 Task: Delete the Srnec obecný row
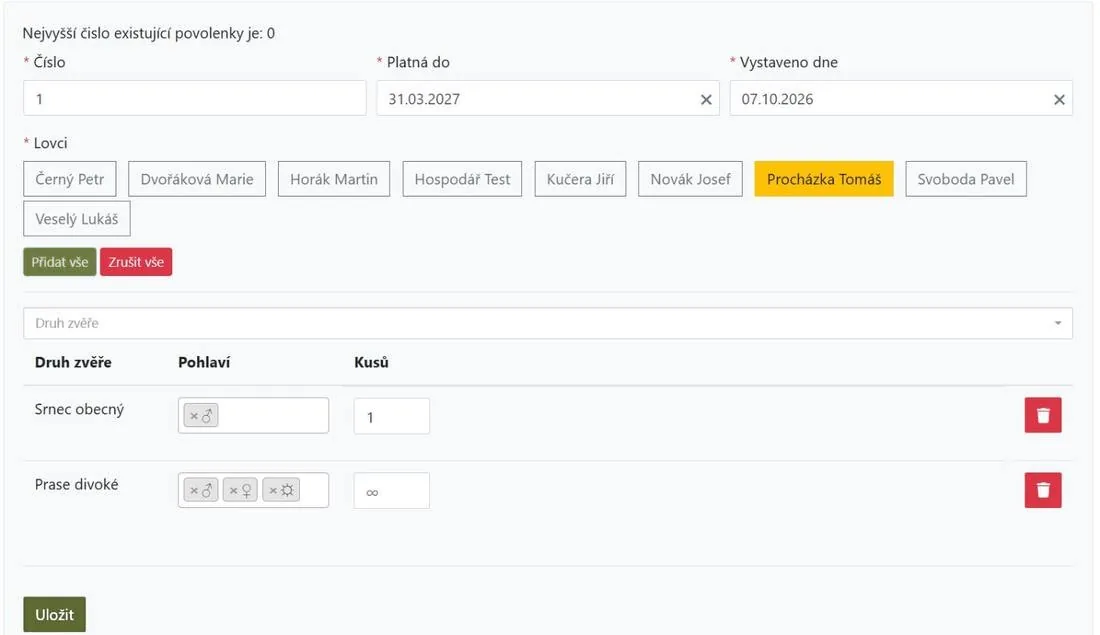click(x=1042, y=415)
